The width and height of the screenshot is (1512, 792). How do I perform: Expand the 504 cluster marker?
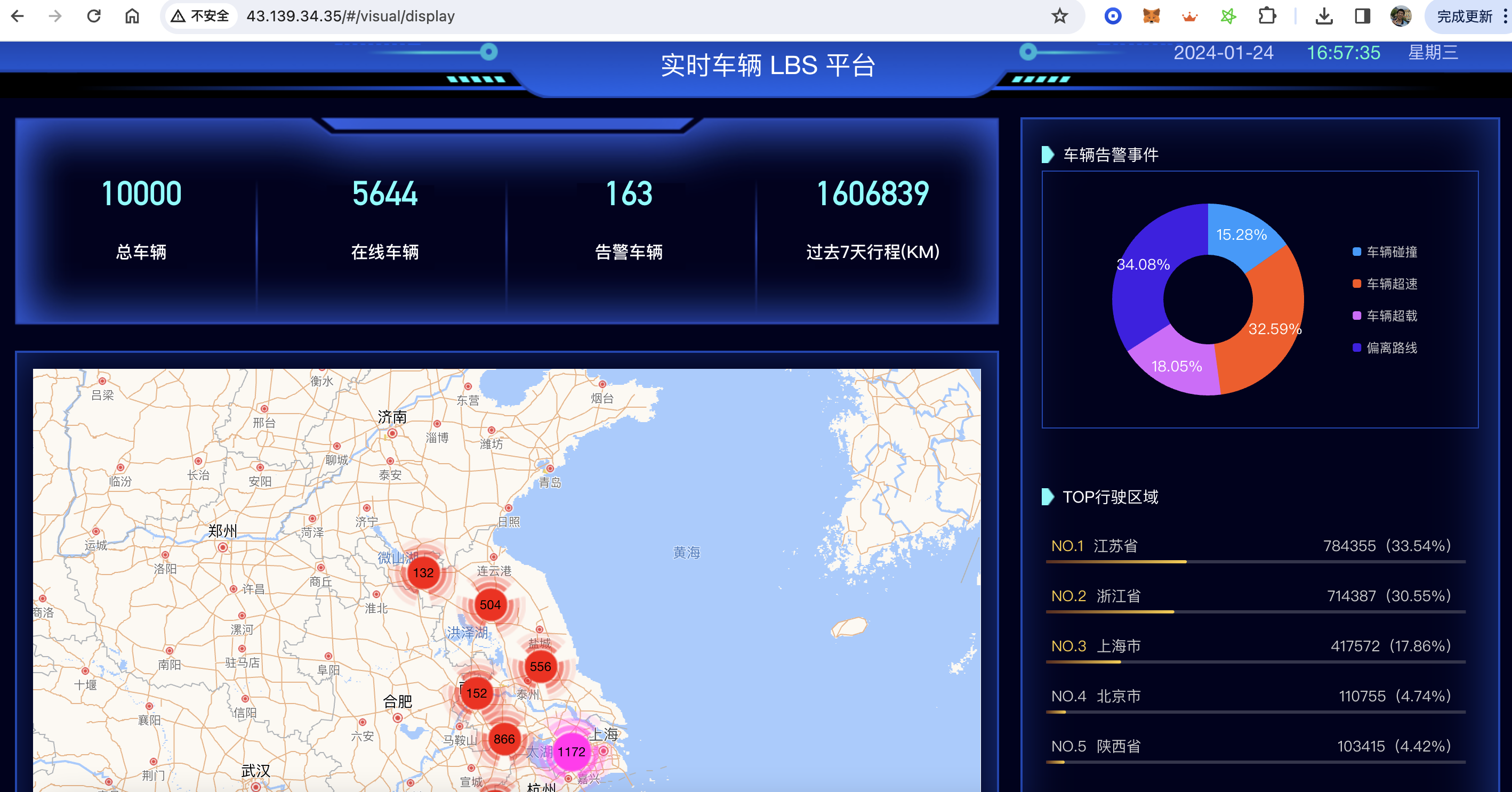point(490,605)
